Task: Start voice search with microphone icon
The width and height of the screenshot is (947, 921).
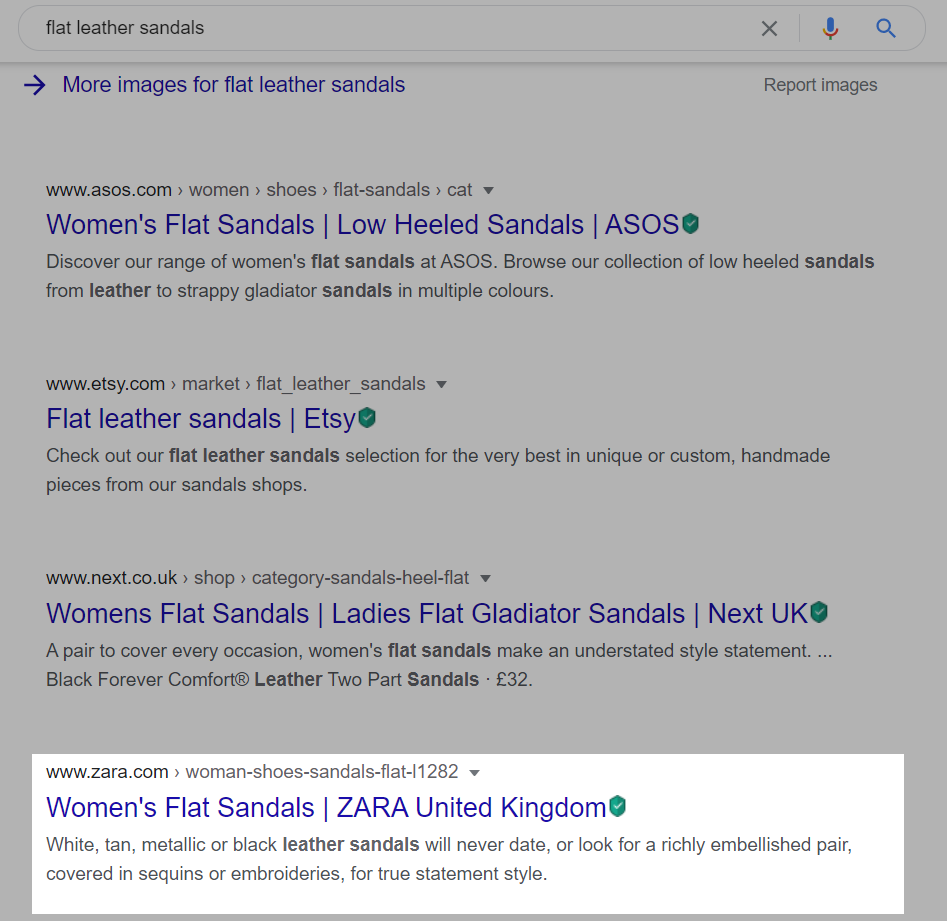Action: [x=830, y=29]
